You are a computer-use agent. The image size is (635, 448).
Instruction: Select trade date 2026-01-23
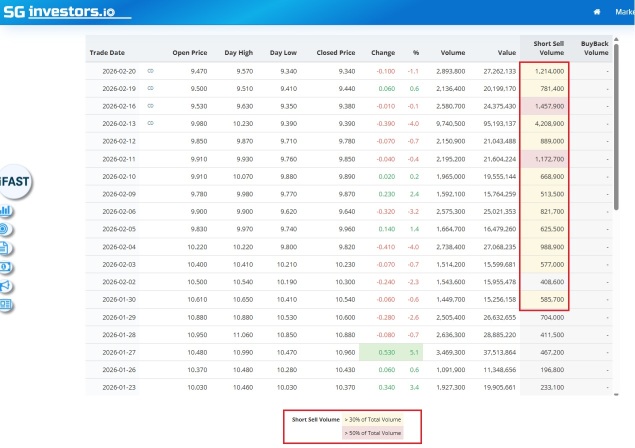[119, 388]
